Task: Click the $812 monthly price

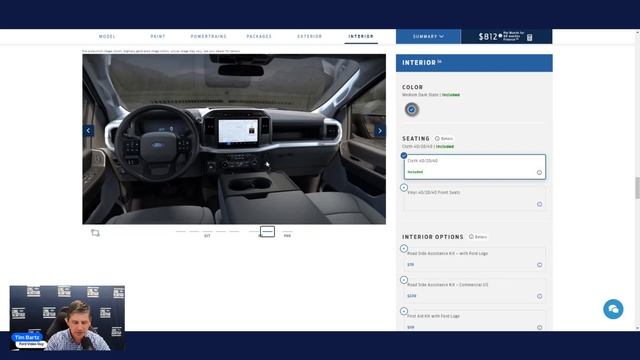Action: coord(488,37)
